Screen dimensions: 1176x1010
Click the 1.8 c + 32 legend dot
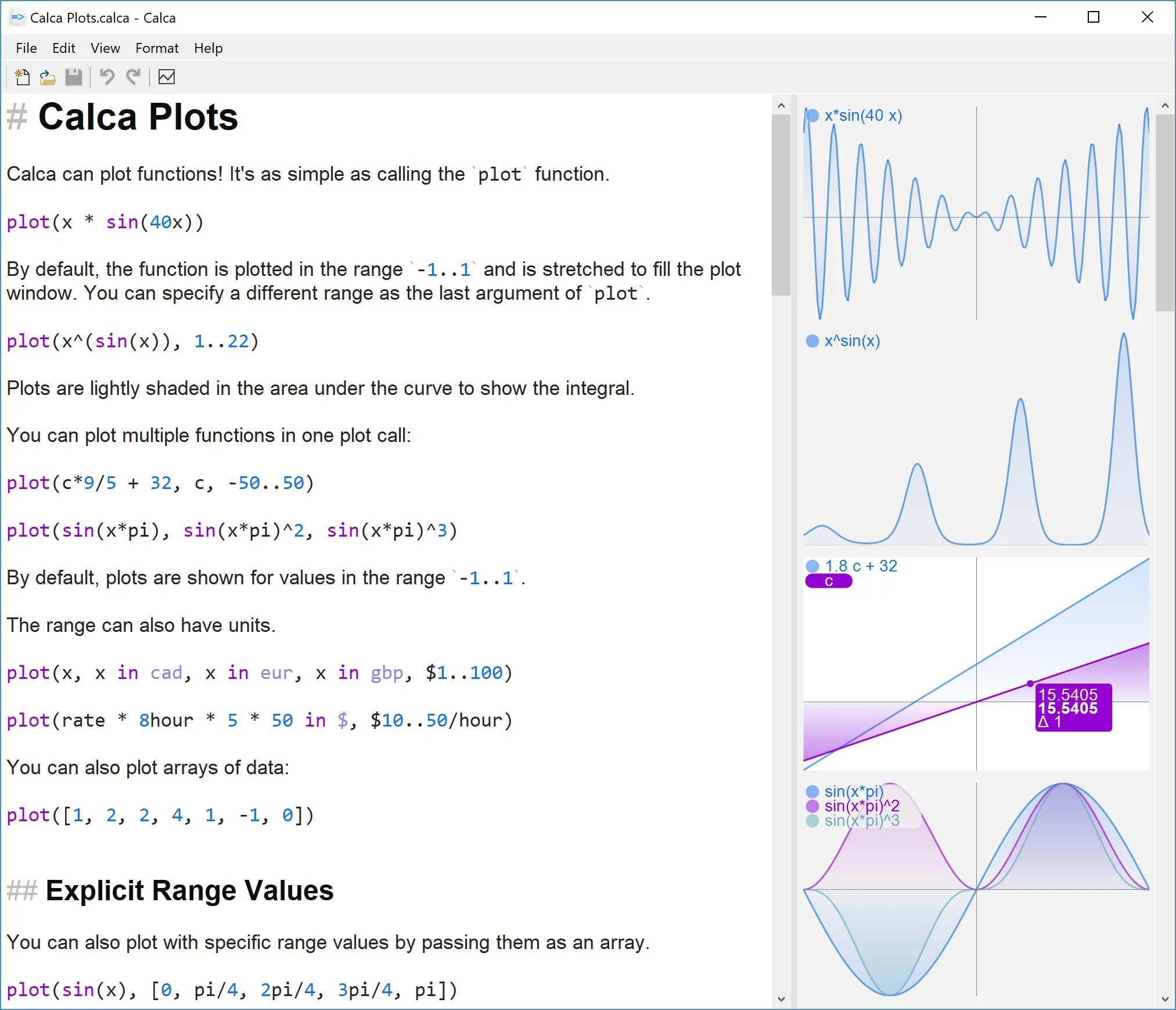click(812, 566)
